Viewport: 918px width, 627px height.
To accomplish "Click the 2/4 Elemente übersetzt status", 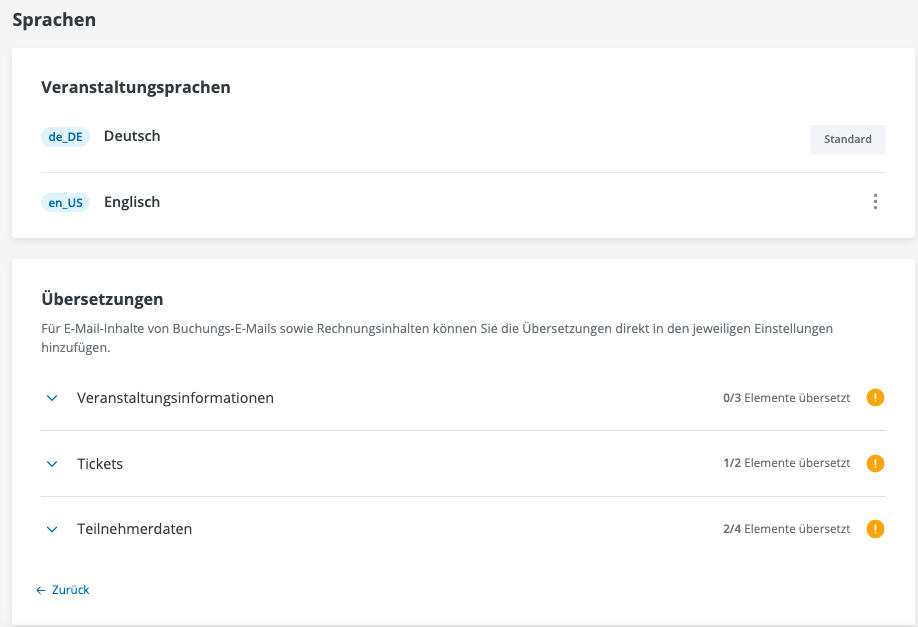I will [786, 529].
